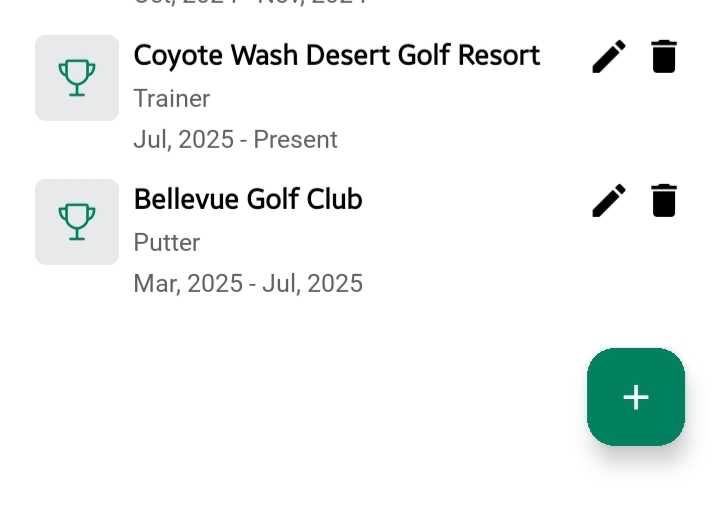Tap the trophy icon beside Coyote Wash entry
The image size is (720, 507).
coord(77,78)
